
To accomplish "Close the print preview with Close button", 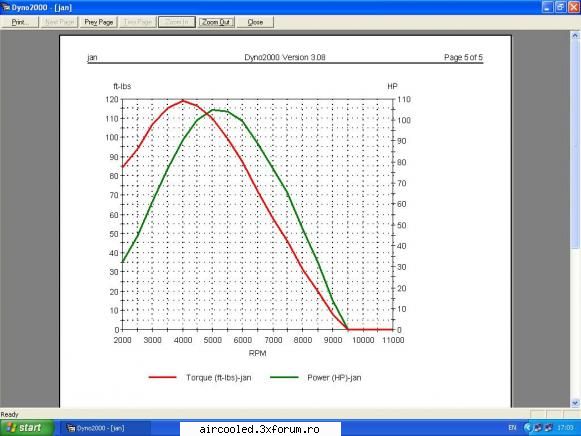I will tap(255, 22).
